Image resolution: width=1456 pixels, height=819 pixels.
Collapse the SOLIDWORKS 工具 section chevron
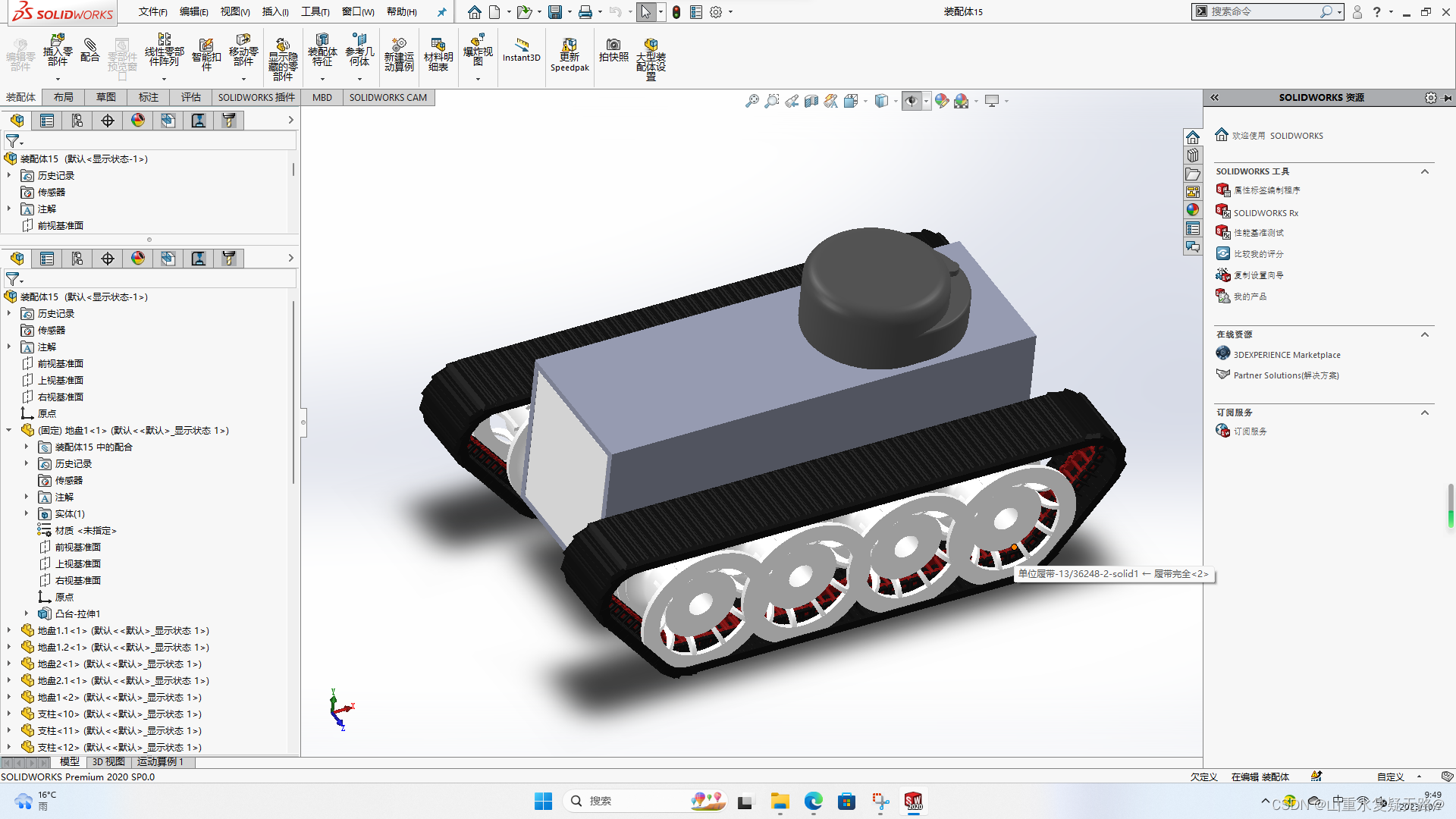[1424, 171]
